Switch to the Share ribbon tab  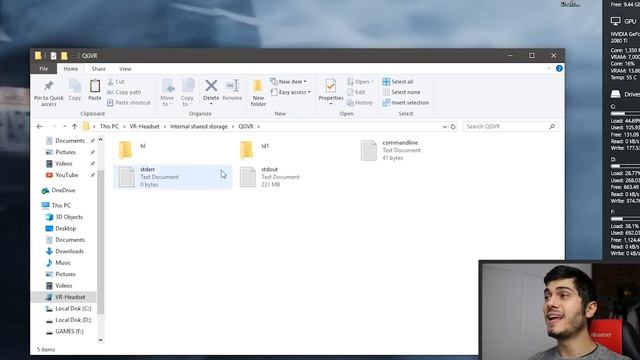coord(98,69)
